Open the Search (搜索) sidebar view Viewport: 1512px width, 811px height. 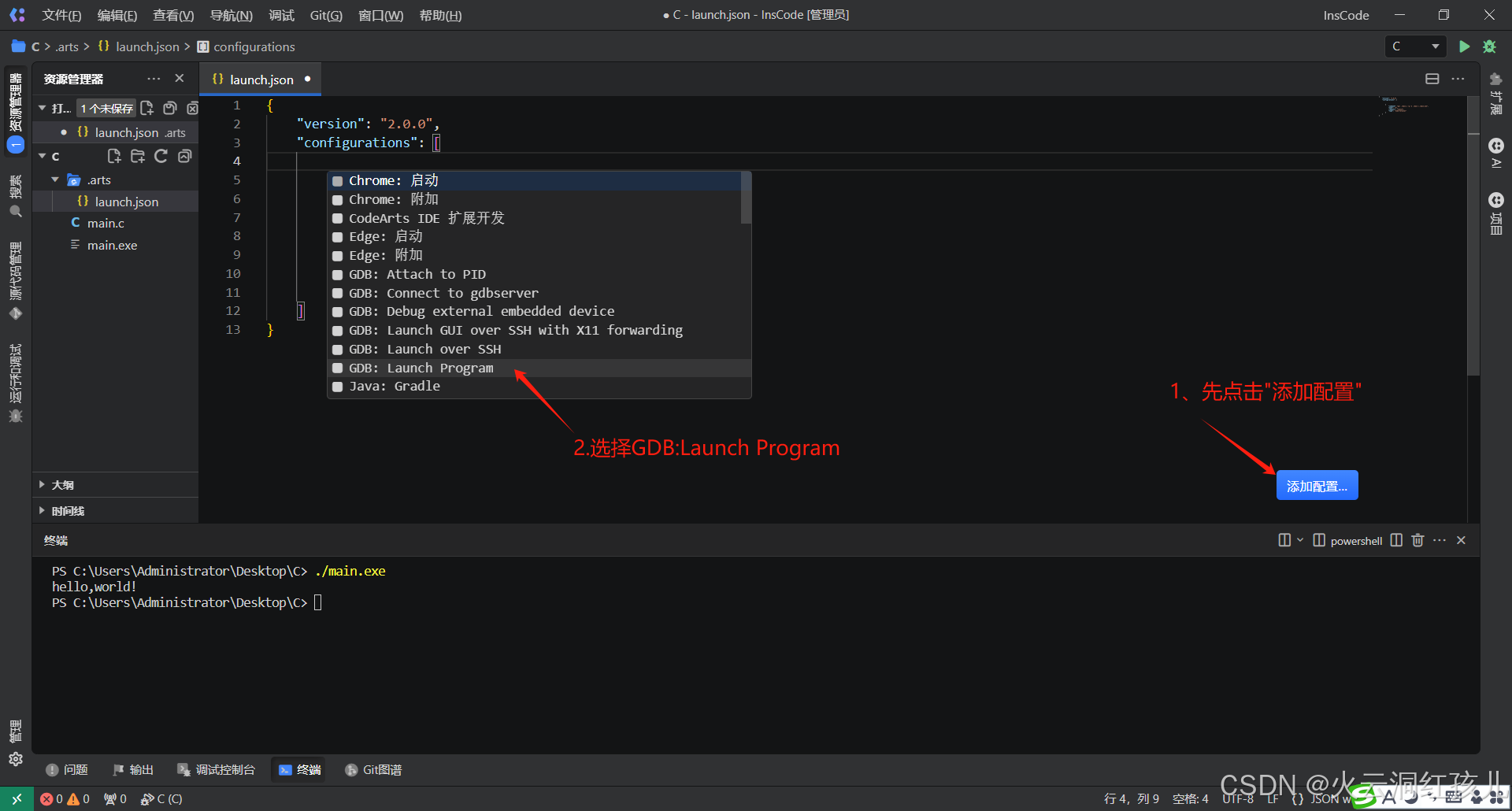[x=16, y=197]
